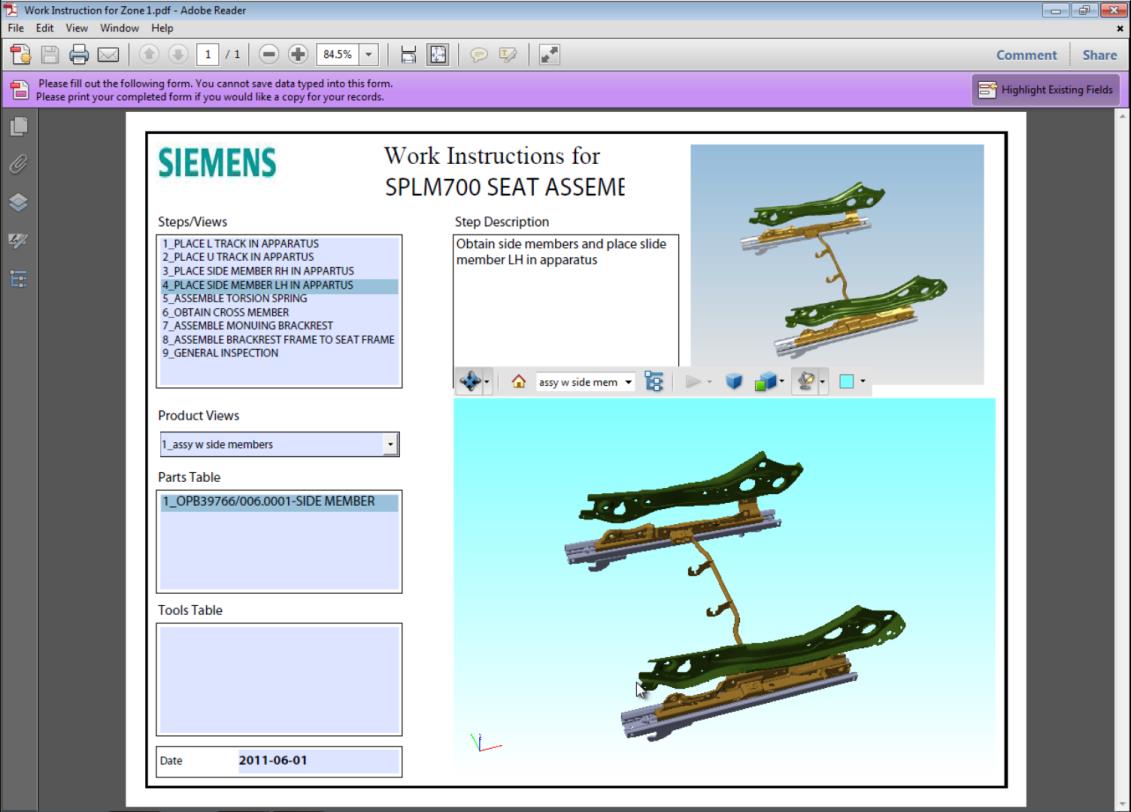The image size is (1131, 812).
Task: Select step 4_PLACE SIDE MEMBER LH IN APPARTUS
Action: 279,285
